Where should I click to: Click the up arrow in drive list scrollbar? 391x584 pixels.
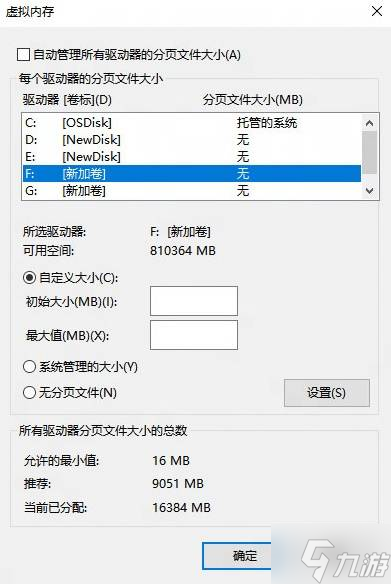click(x=369, y=123)
